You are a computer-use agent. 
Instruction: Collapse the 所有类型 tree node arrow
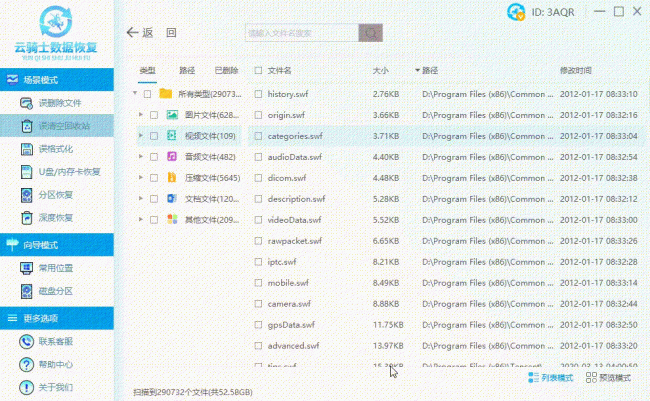[135, 93]
